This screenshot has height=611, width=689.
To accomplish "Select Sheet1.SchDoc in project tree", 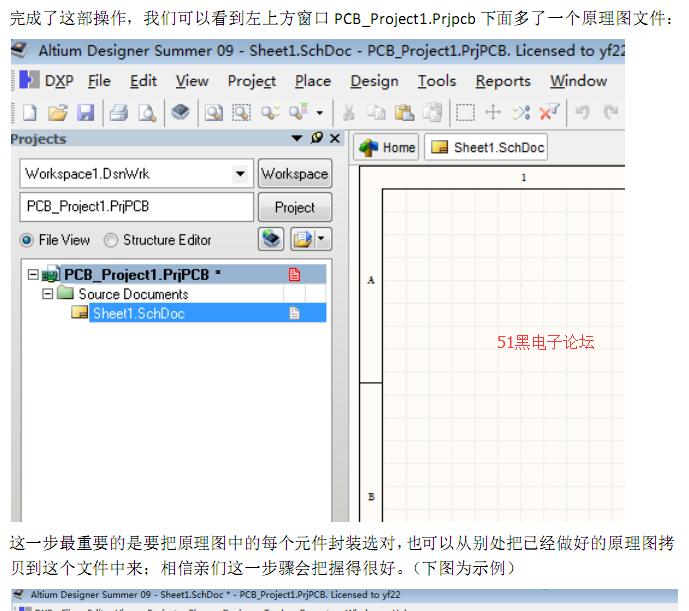I will coord(138,313).
